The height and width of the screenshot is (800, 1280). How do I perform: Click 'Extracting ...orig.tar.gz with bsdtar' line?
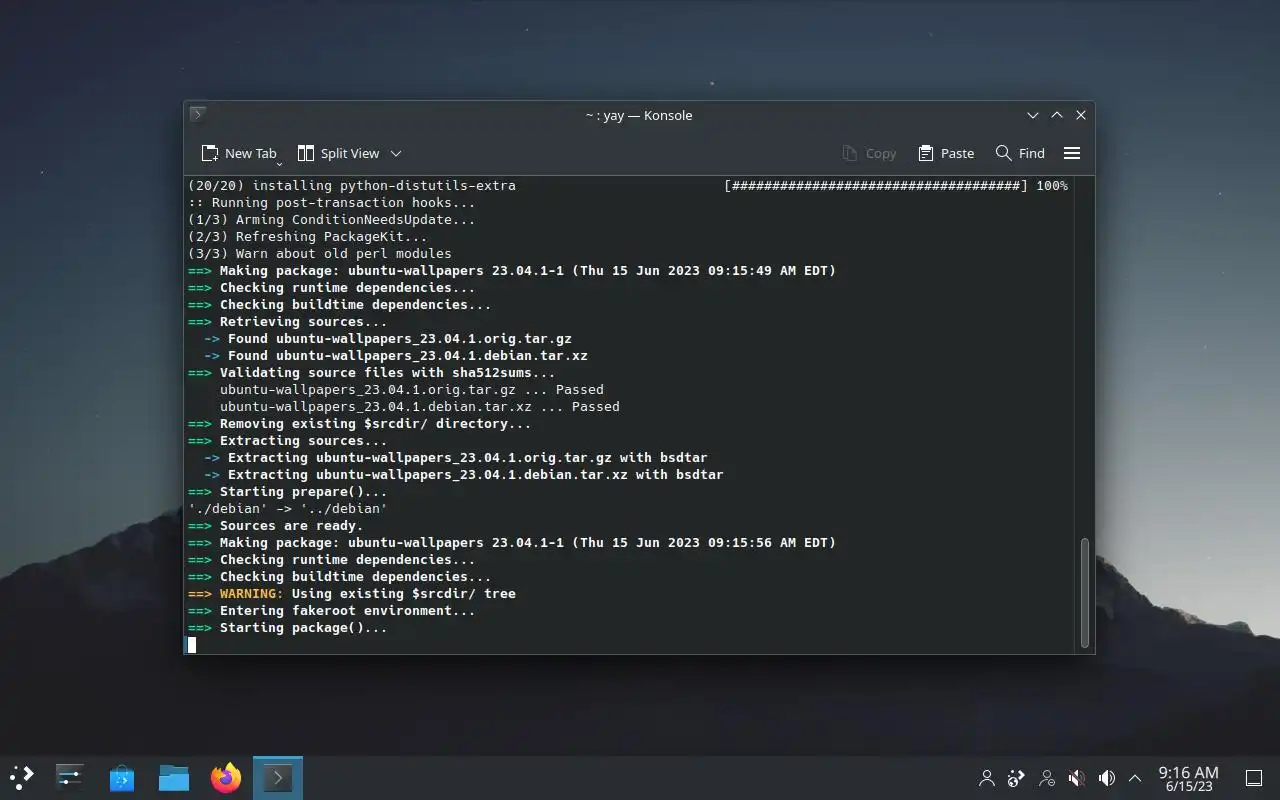click(456, 457)
